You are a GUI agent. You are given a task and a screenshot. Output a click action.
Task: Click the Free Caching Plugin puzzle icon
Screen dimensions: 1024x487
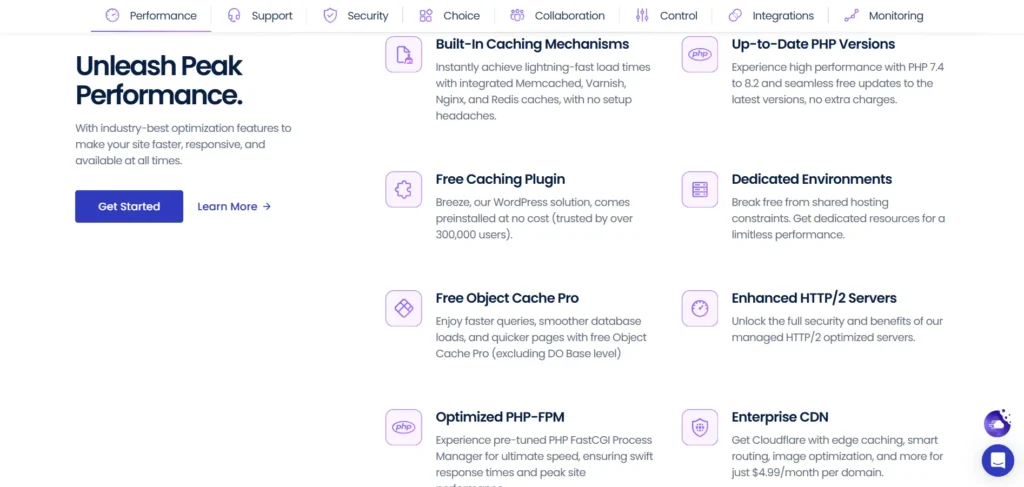pyautogui.click(x=404, y=189)
